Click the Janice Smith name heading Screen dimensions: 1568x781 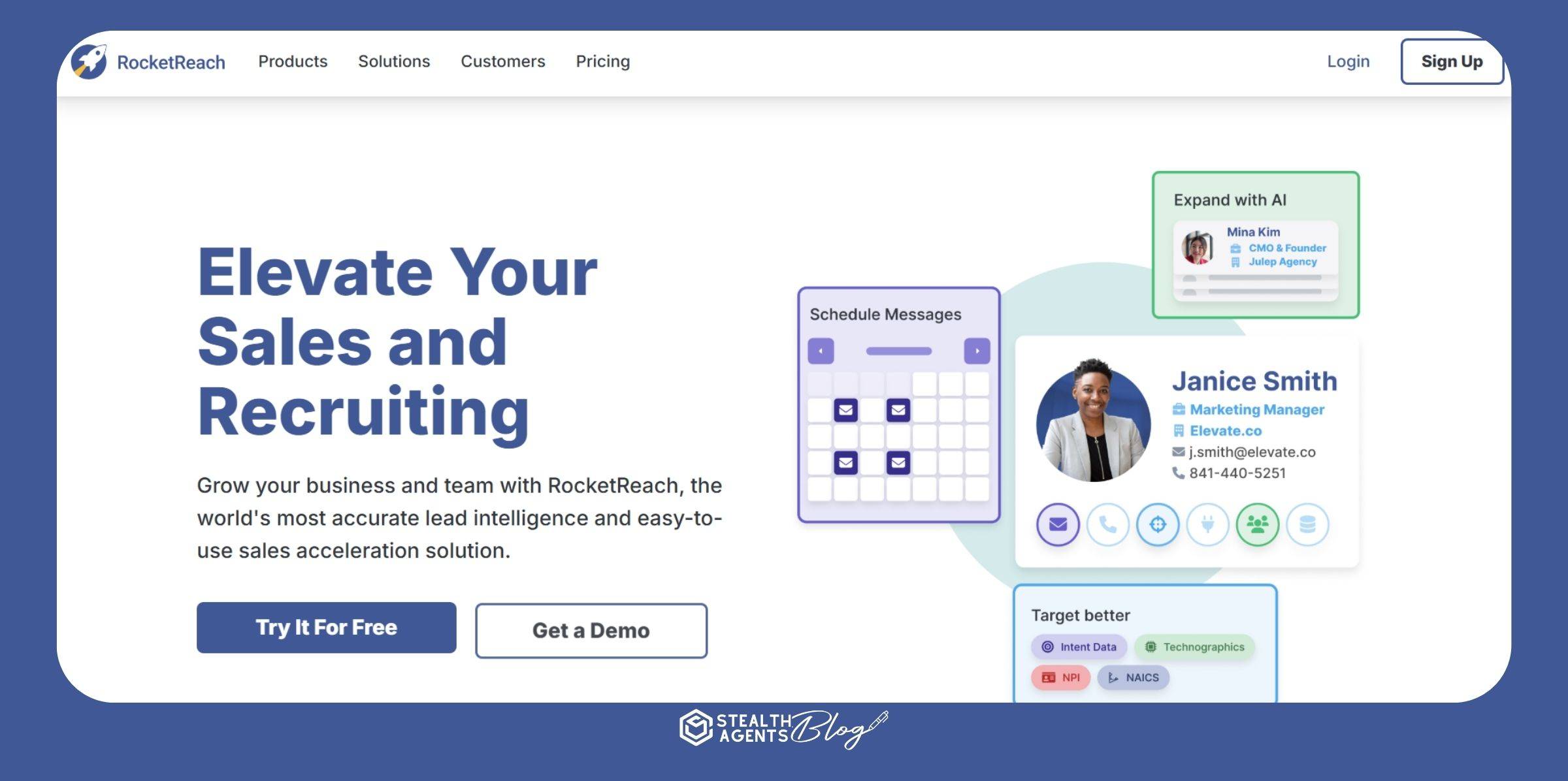pos(1254,381)
